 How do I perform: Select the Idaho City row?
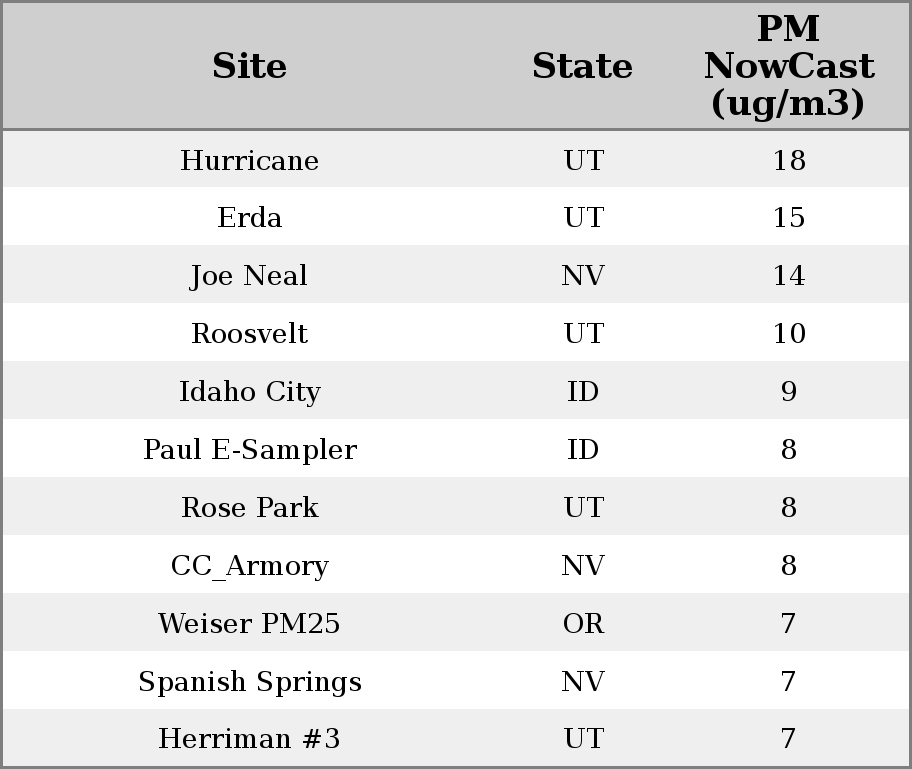click(249, 392)
